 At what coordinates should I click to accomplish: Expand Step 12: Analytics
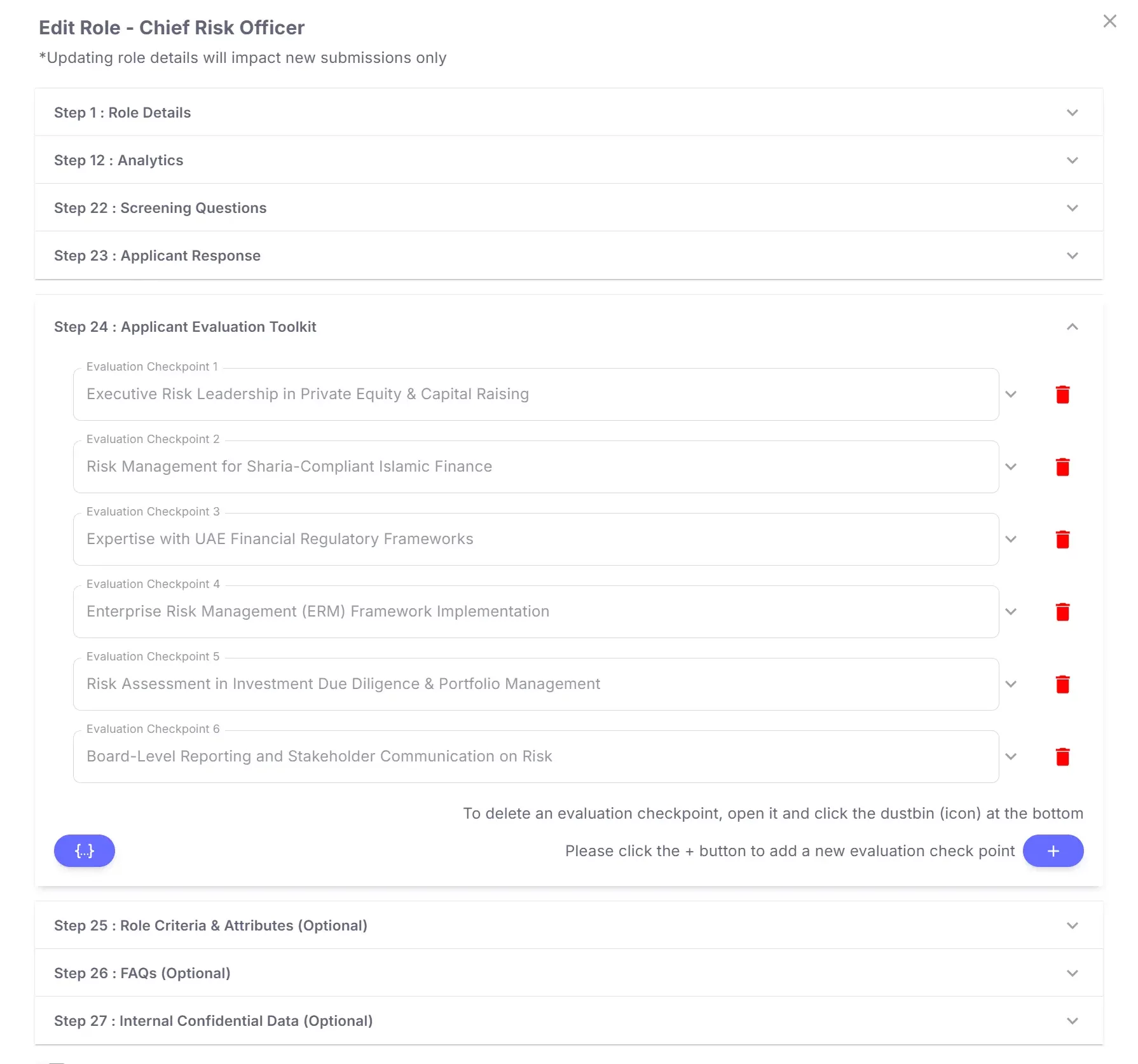coord(1072,160)
